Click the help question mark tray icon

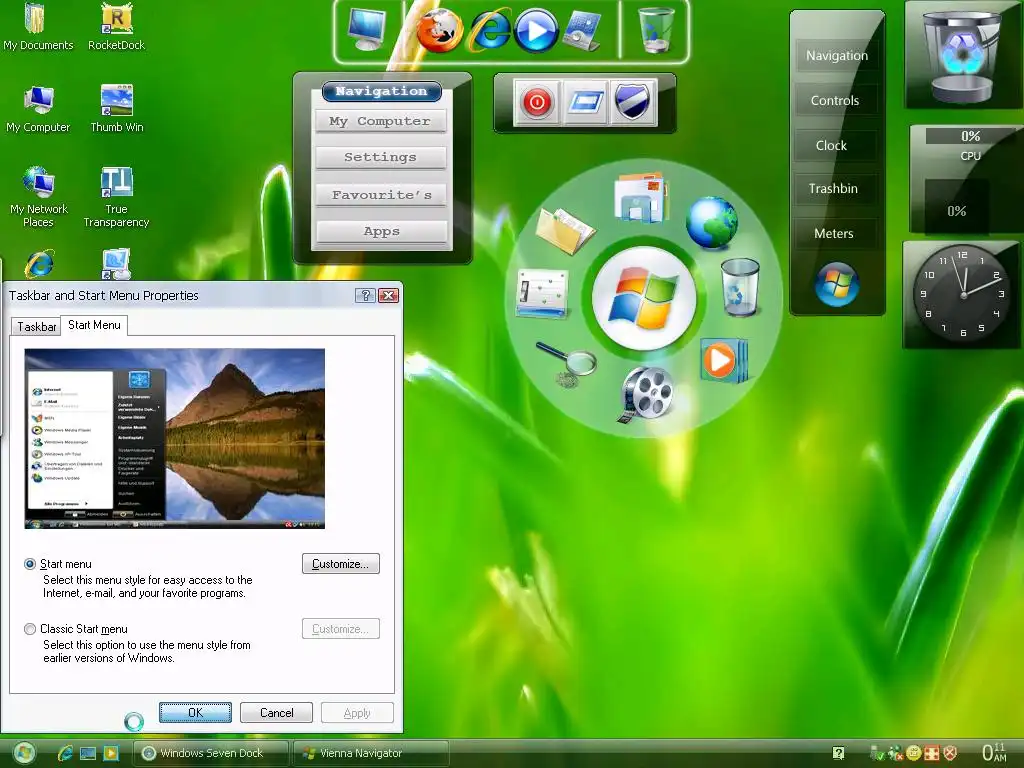pos(839,753)
